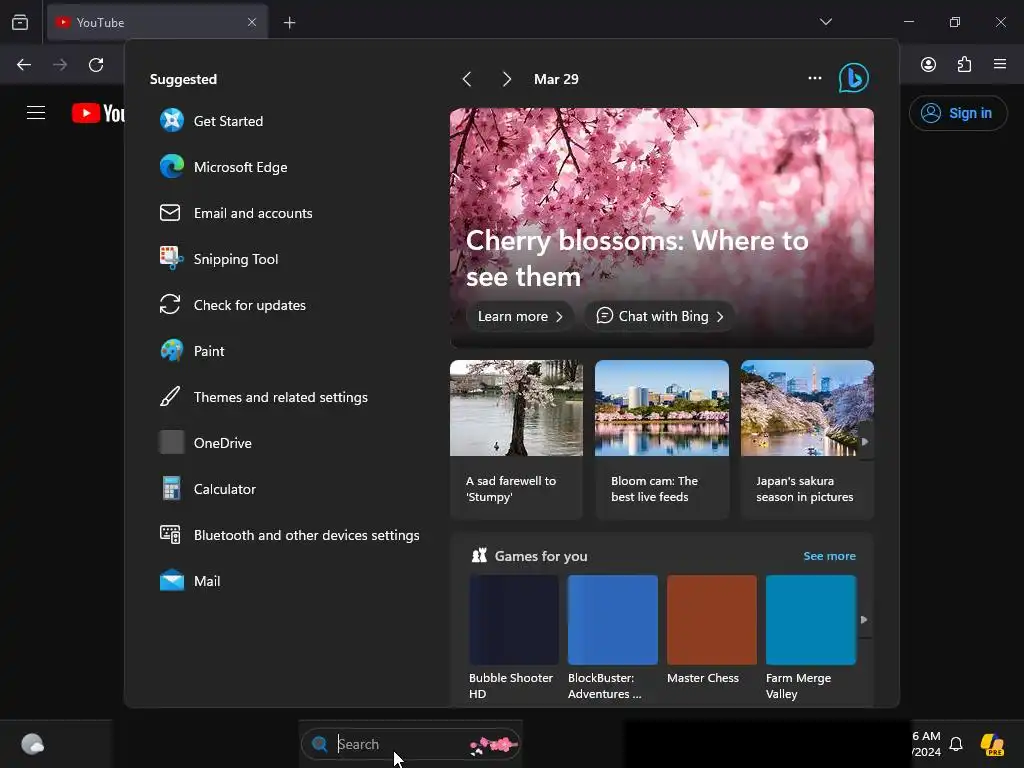Open the BlockBuster: Adventures game
This screenshot has height=768, width=1024.
(x=613, y=637)
